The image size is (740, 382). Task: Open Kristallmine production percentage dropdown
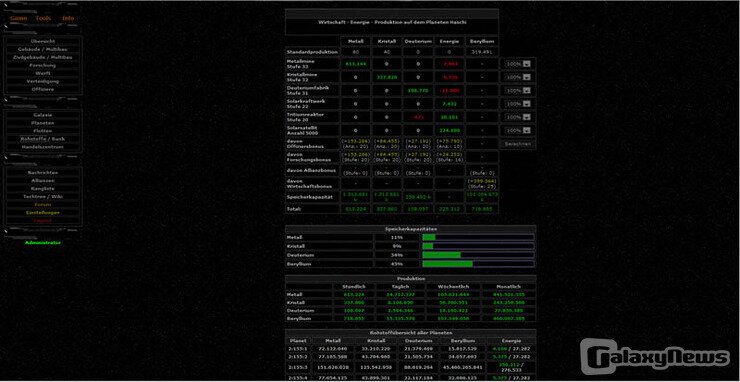[x=518, y=77]
